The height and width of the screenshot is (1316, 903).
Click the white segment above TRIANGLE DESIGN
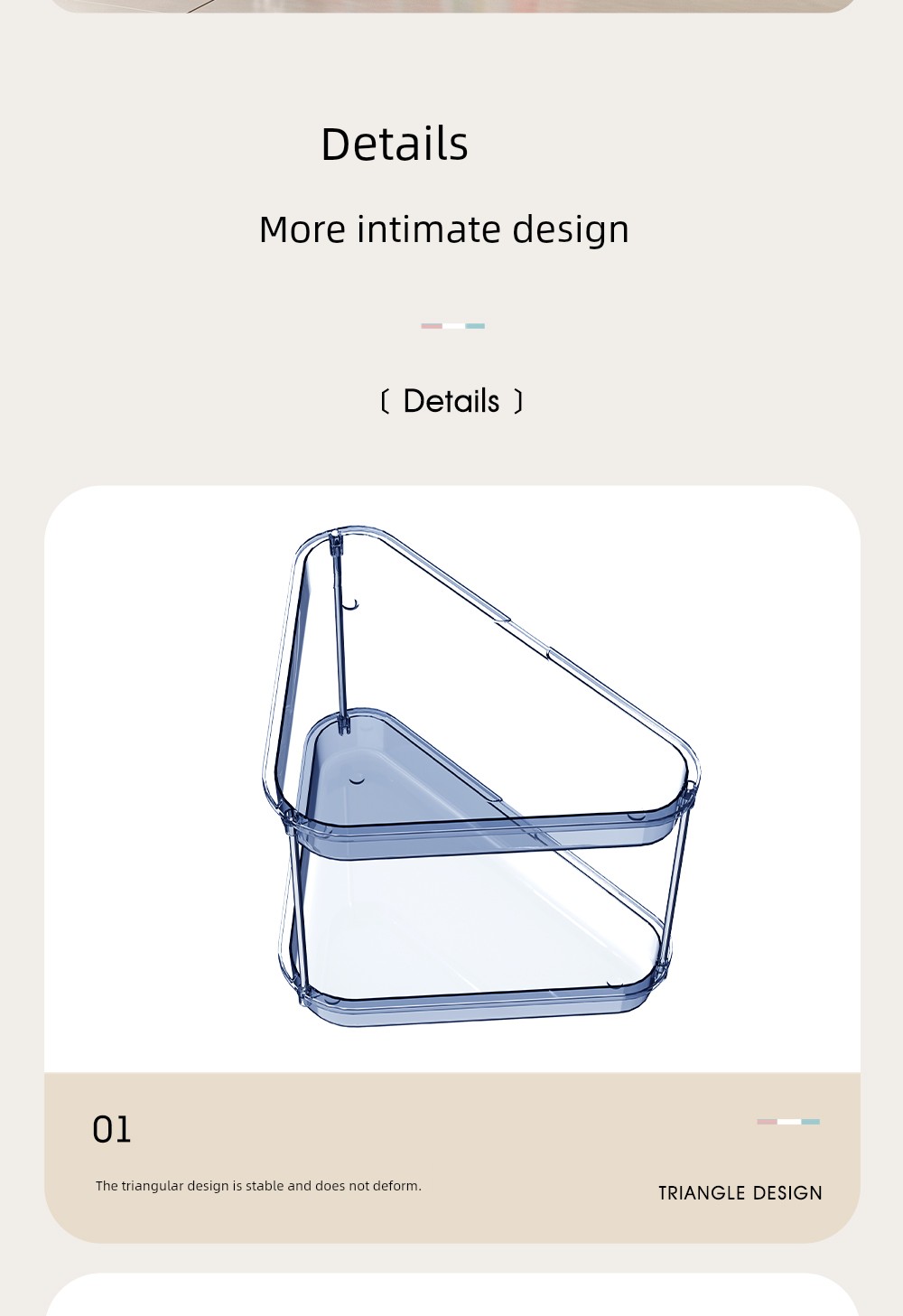pyautogui.click(x=789, y=1122)
